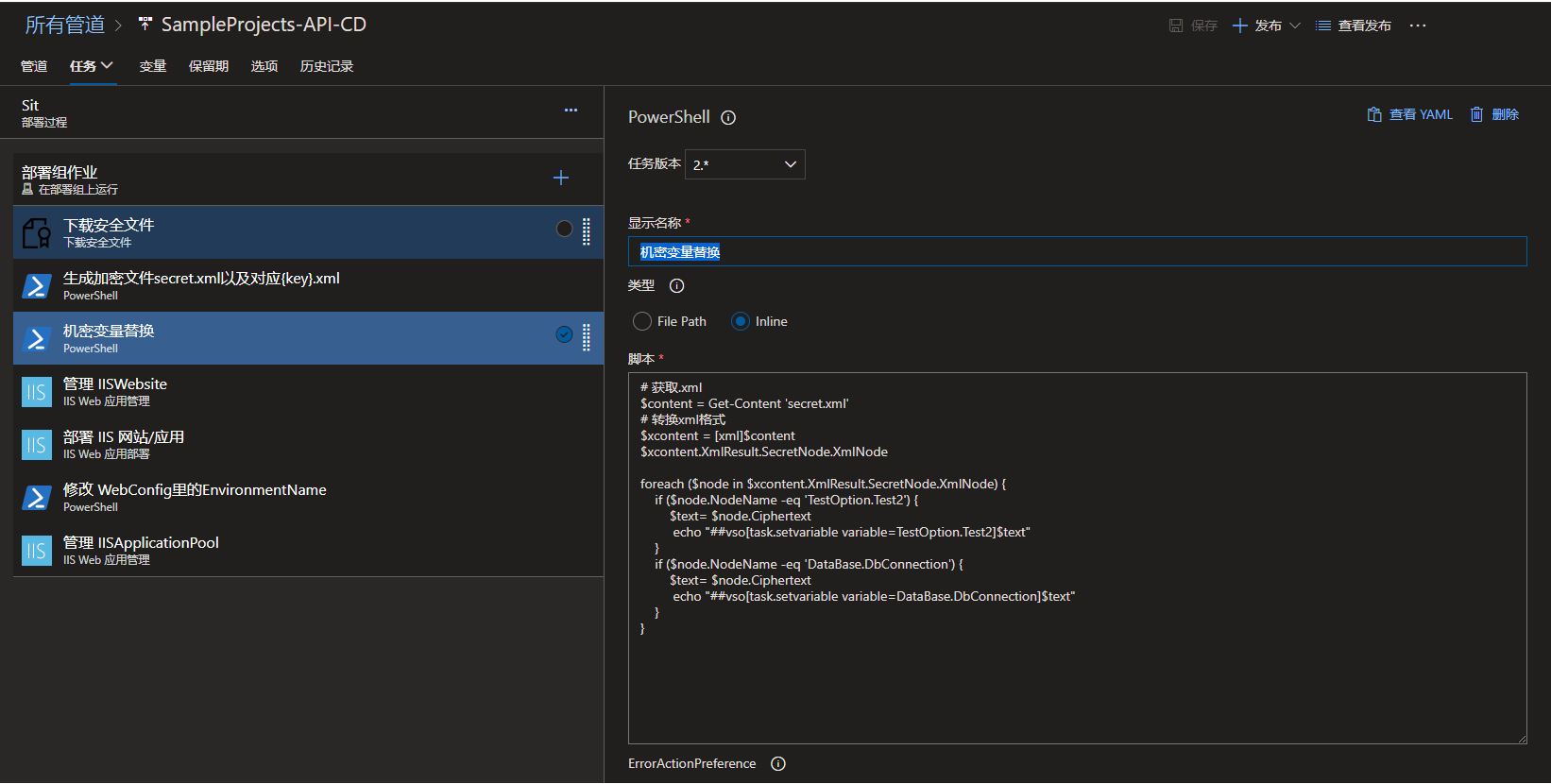Click the info icon beside 类型 label
The height and width of the screenshot is (784, 1551).
pyautogui.click(x=676, y=286)
